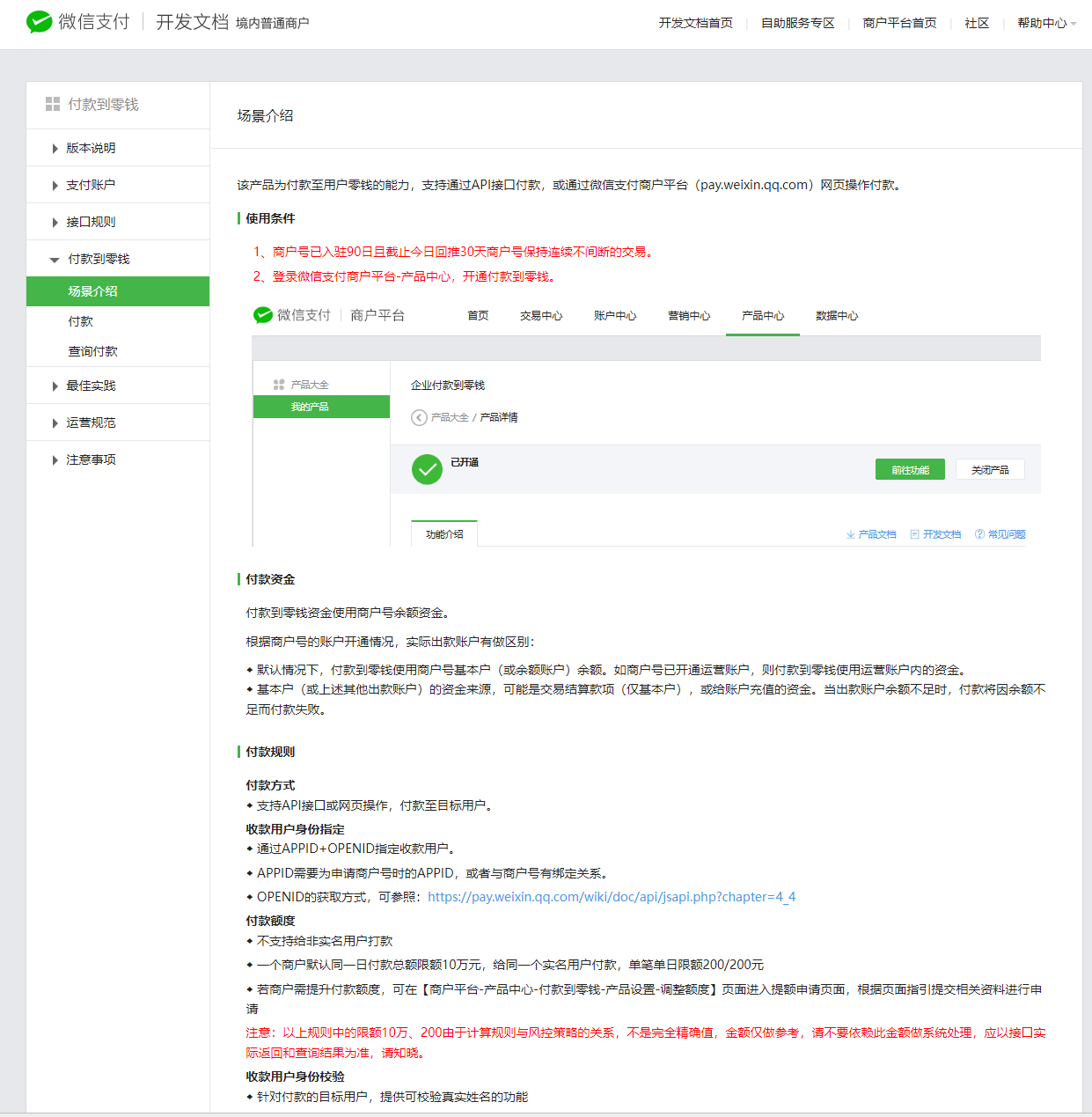
Task: Select the 场景介绍 sidebar item
Action: [118, 291]
